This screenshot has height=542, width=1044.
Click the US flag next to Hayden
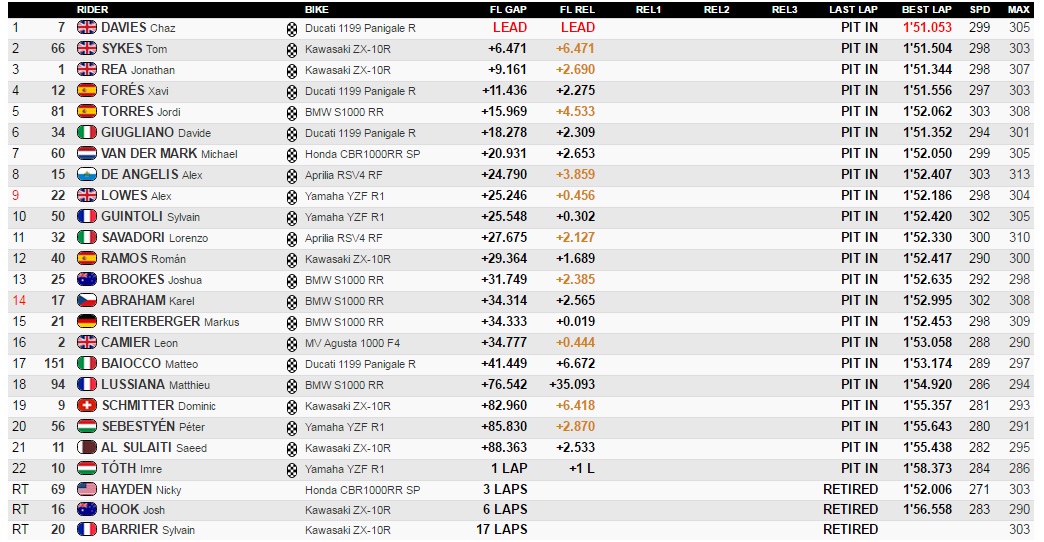87,490
